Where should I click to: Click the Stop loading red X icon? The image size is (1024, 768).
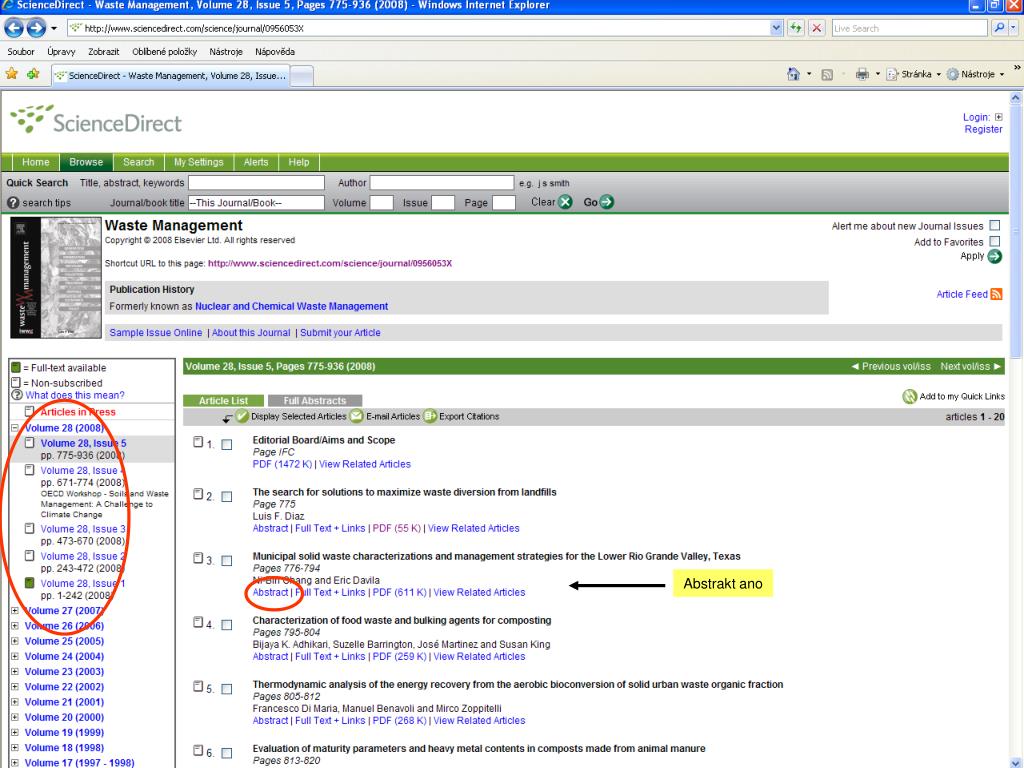[x=816, y=28]
